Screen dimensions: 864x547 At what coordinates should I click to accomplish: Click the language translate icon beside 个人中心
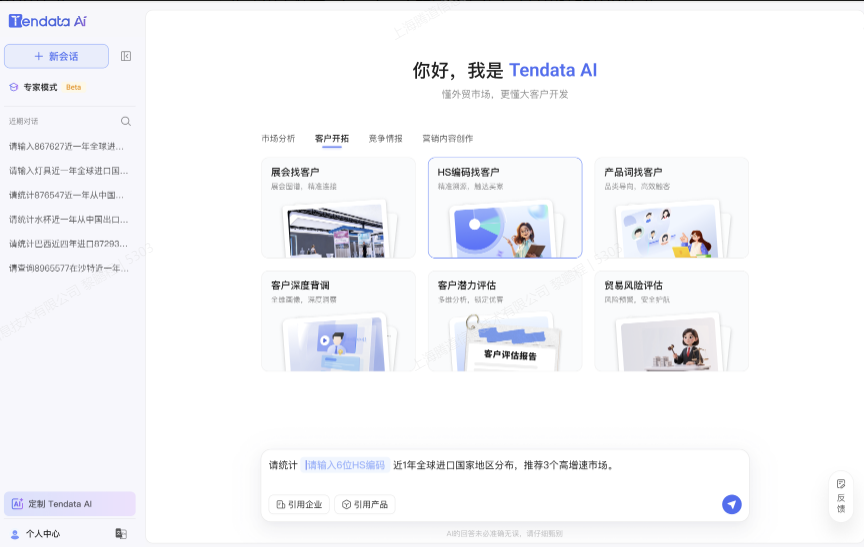click(121, 534)
